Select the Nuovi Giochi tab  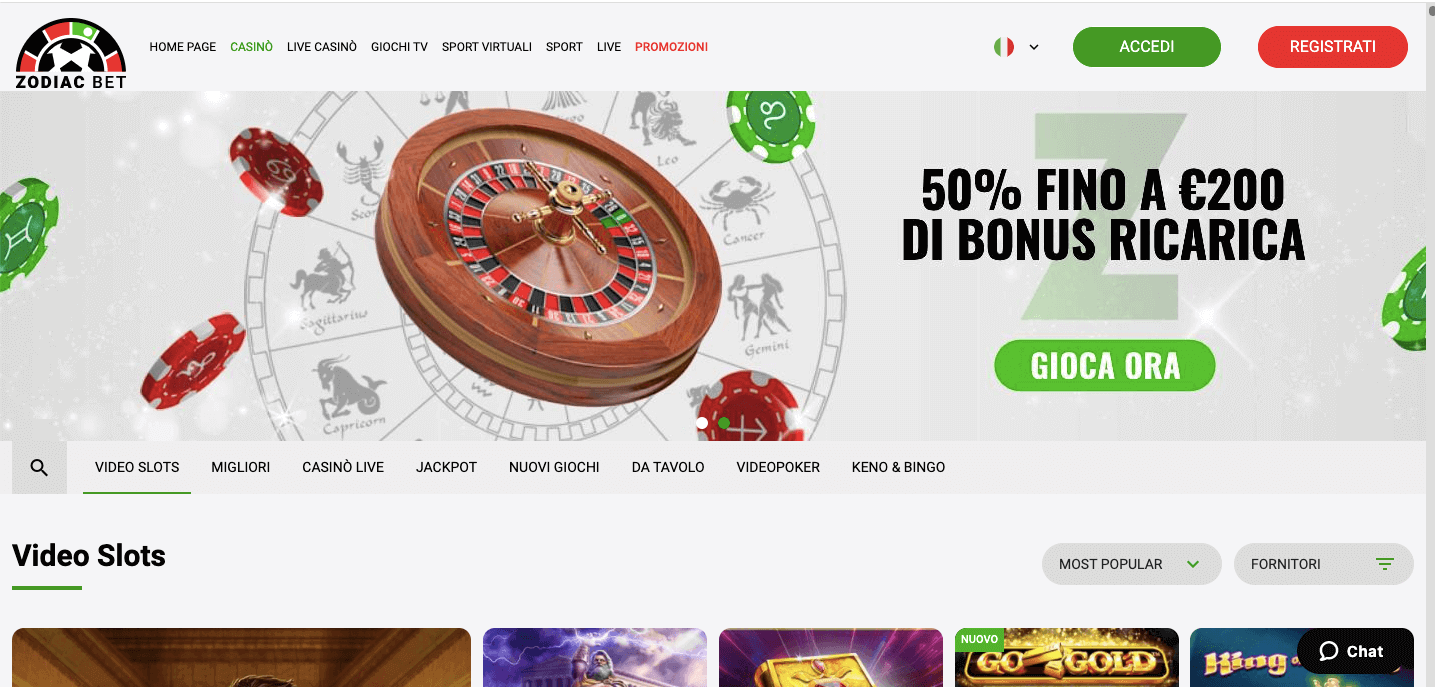(554, 467)
